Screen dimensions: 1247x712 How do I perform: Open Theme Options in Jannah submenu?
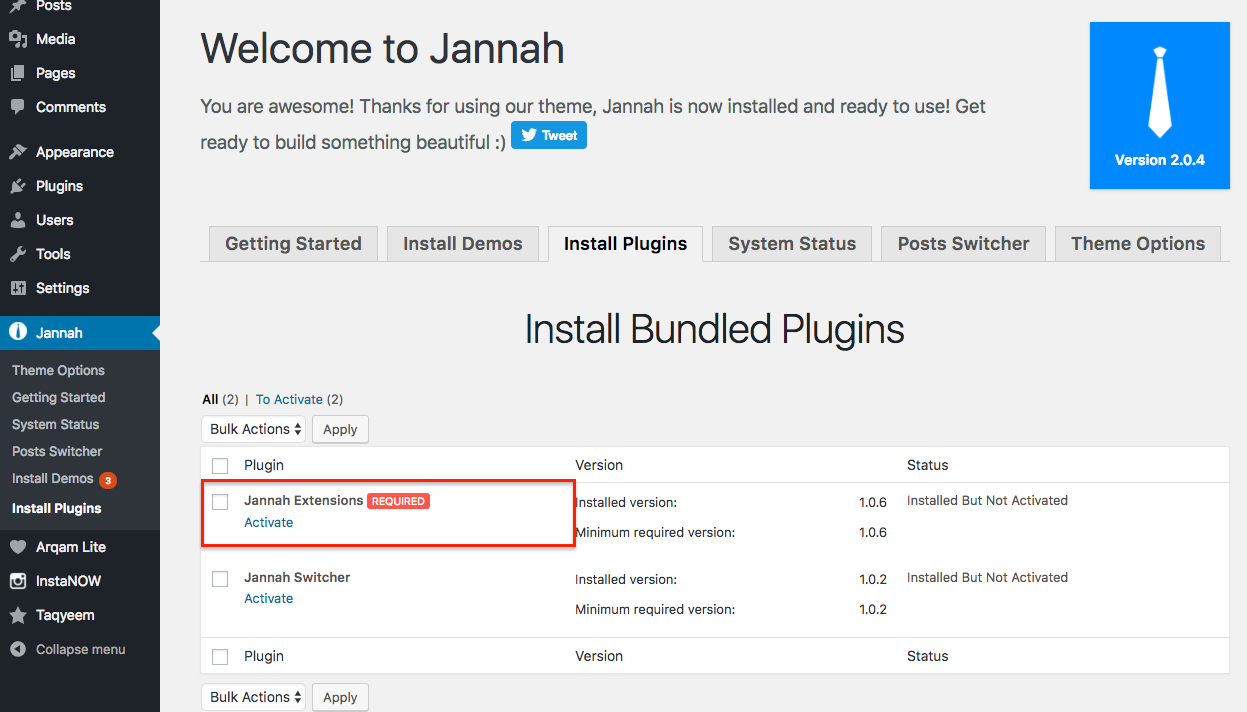pos(58,370)
